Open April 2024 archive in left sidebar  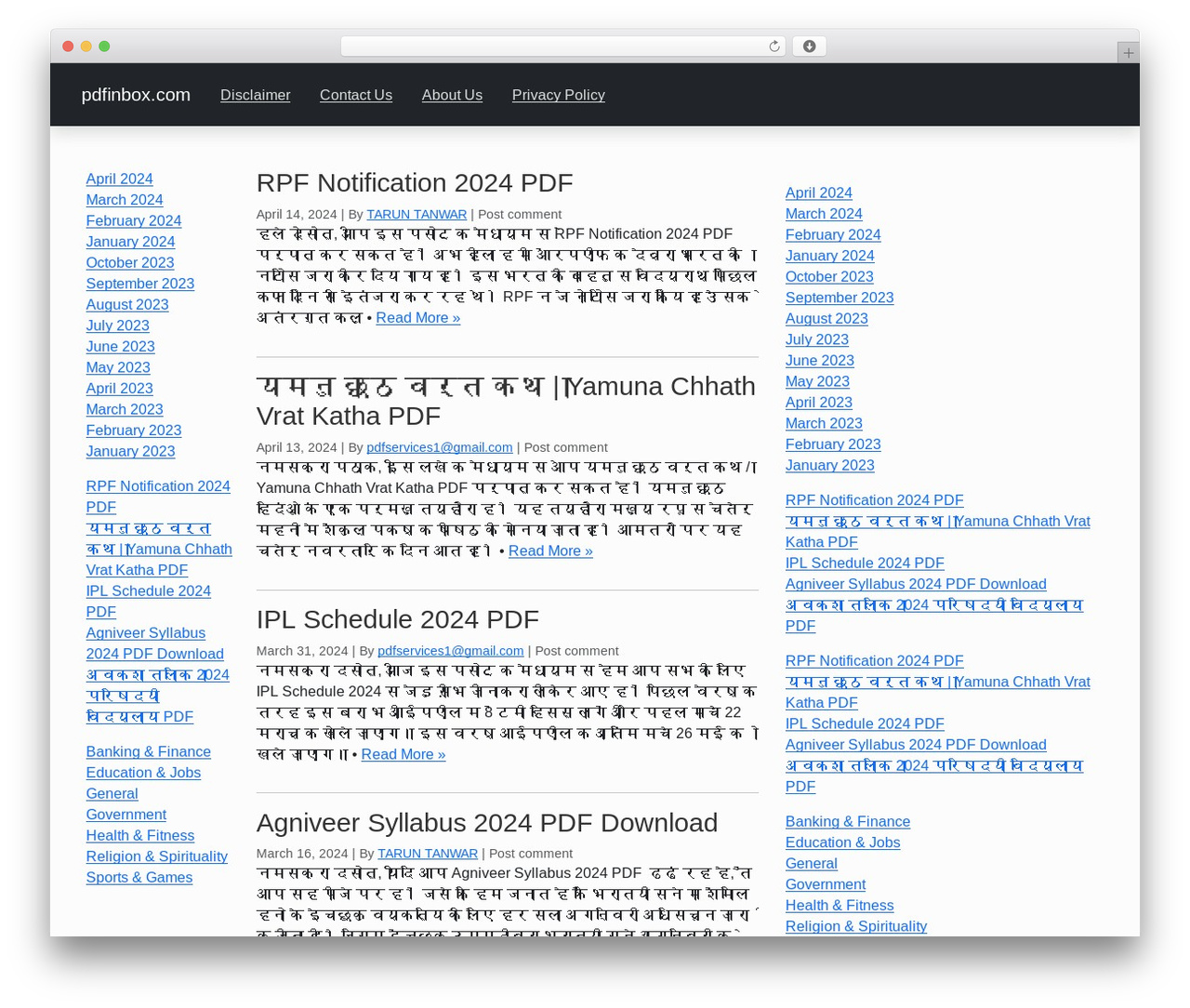[119, 179]
